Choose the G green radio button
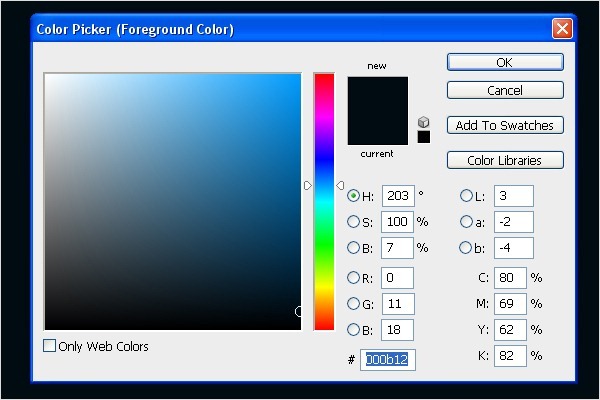 coord(353,303)
